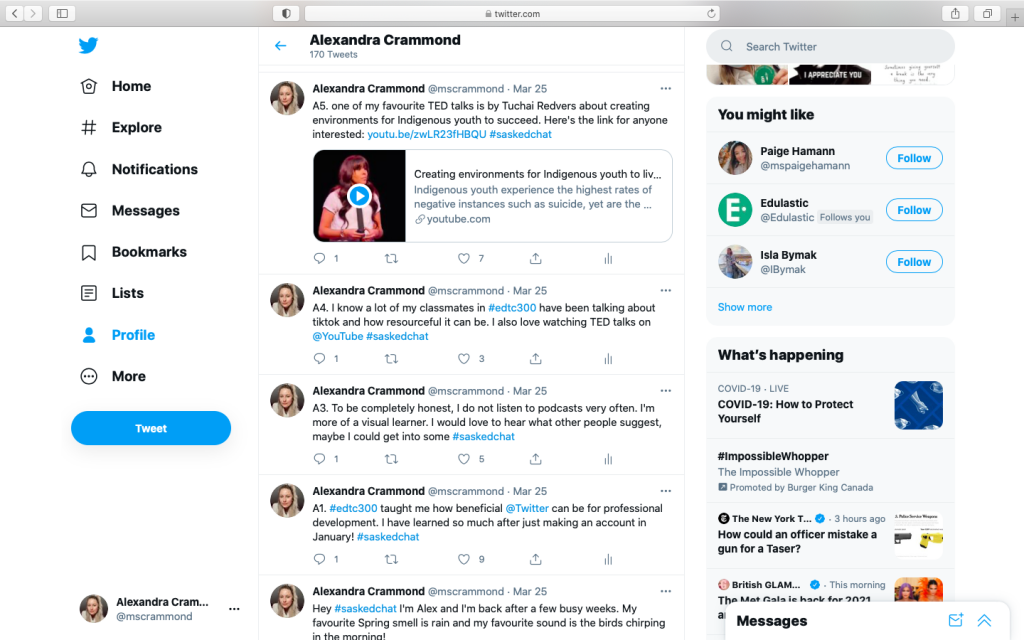This screenshot has height=640, width=1024.
Task: Open the #saskedchat hashtag in A3 tweet
Action: [483, 437]
